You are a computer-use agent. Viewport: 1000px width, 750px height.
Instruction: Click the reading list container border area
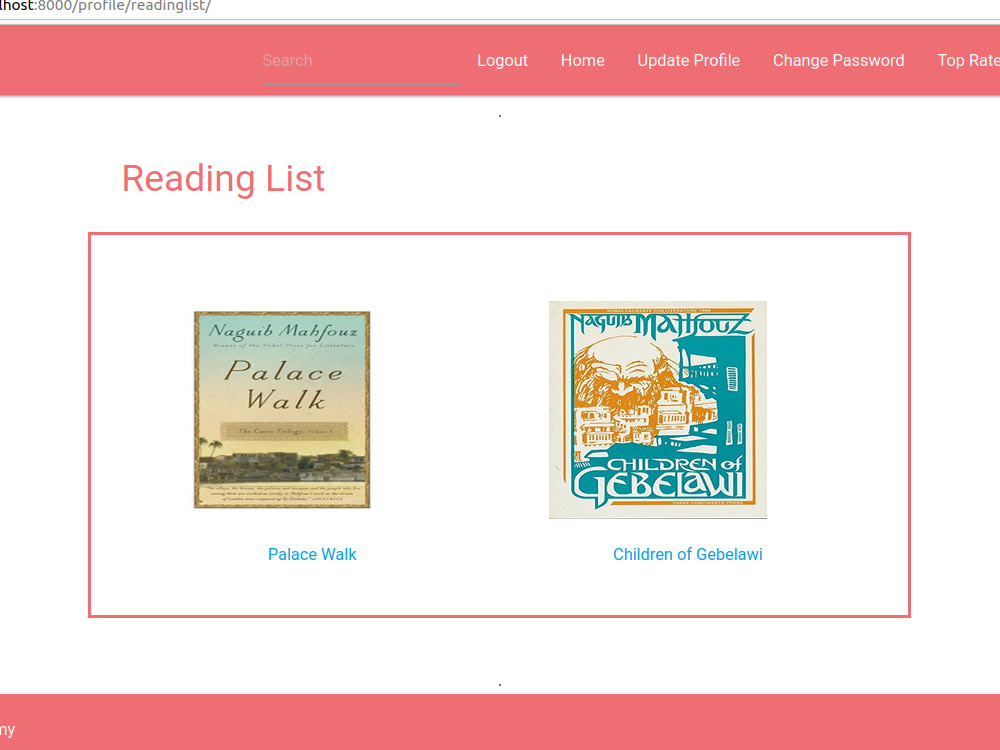[x=499, y=235]
